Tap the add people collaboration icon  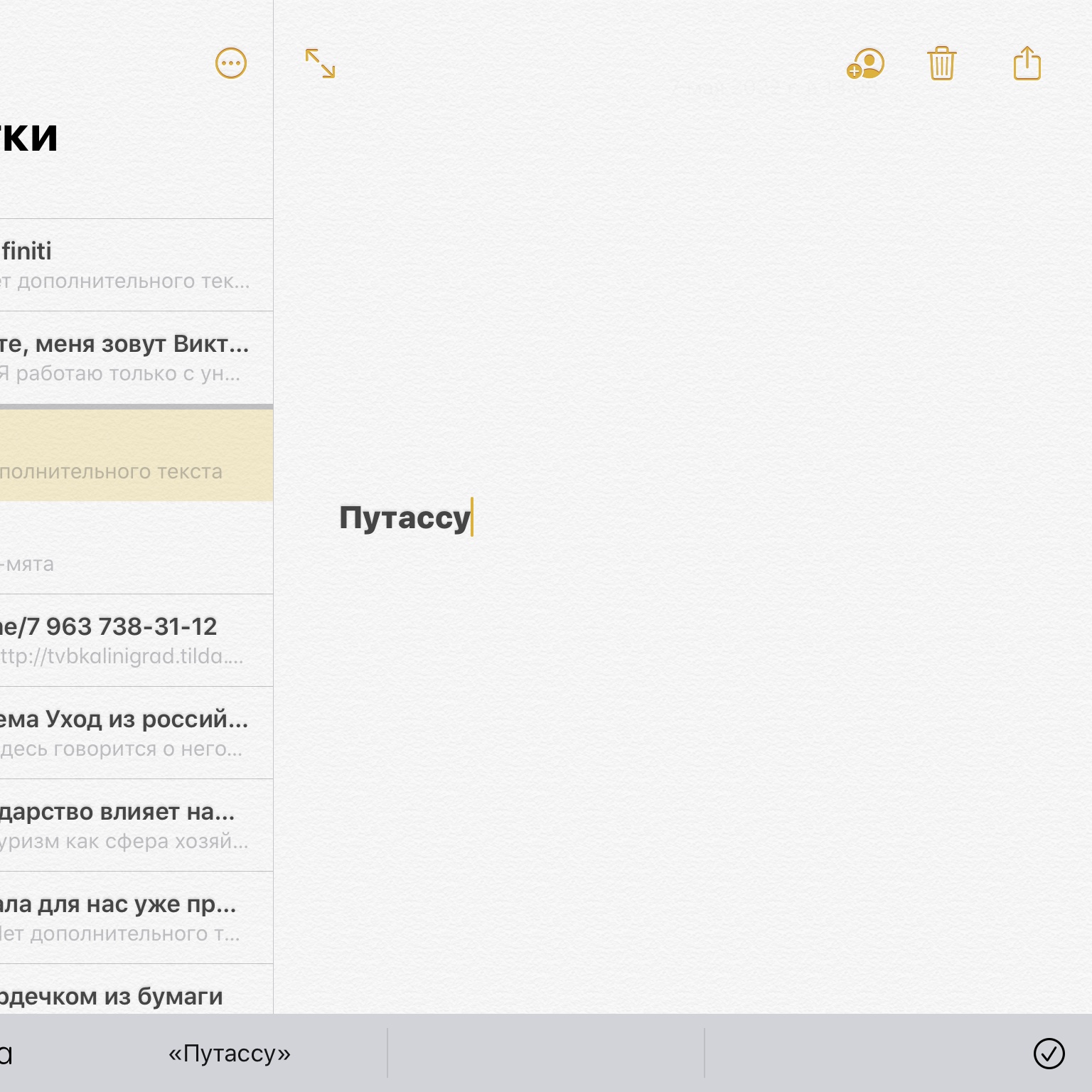(x=865, y=64)
